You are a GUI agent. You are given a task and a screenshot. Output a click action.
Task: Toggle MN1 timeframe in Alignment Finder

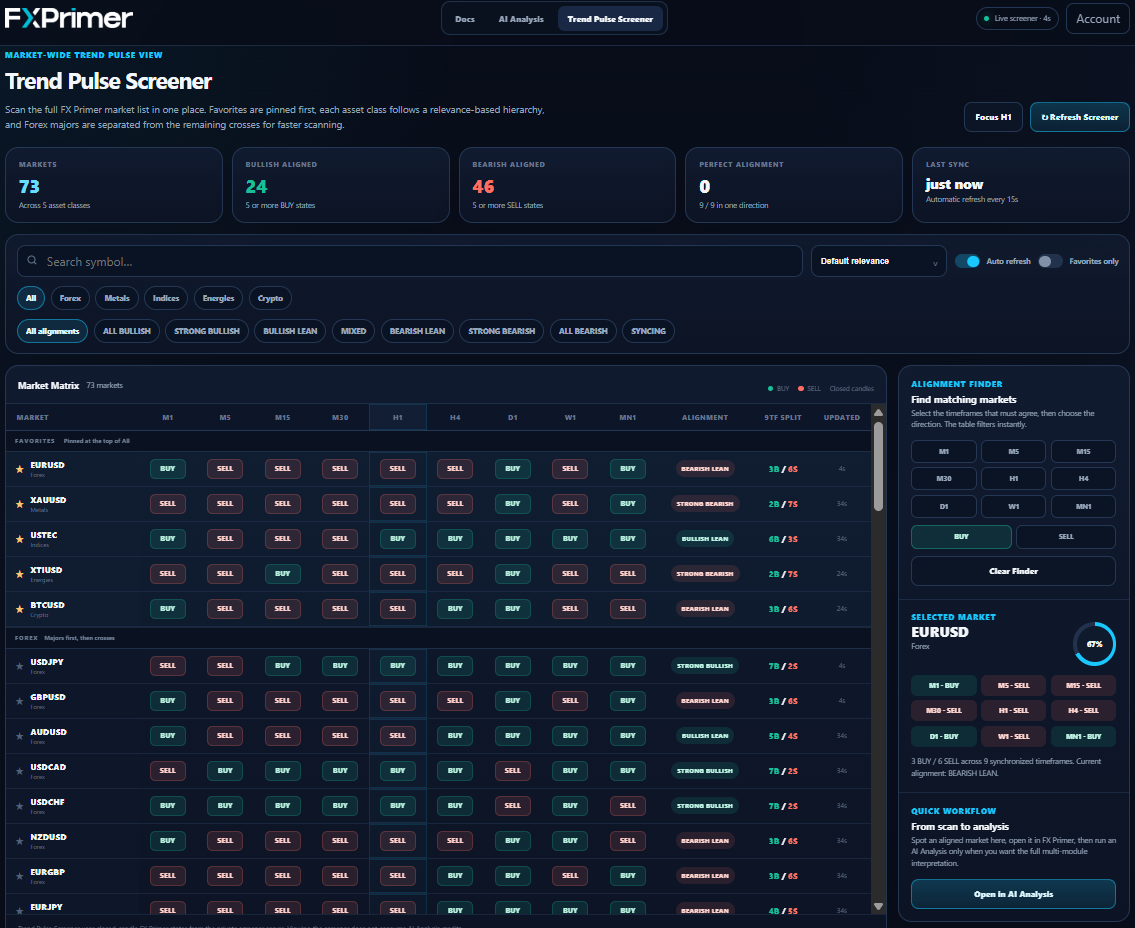coord(1083,507)
